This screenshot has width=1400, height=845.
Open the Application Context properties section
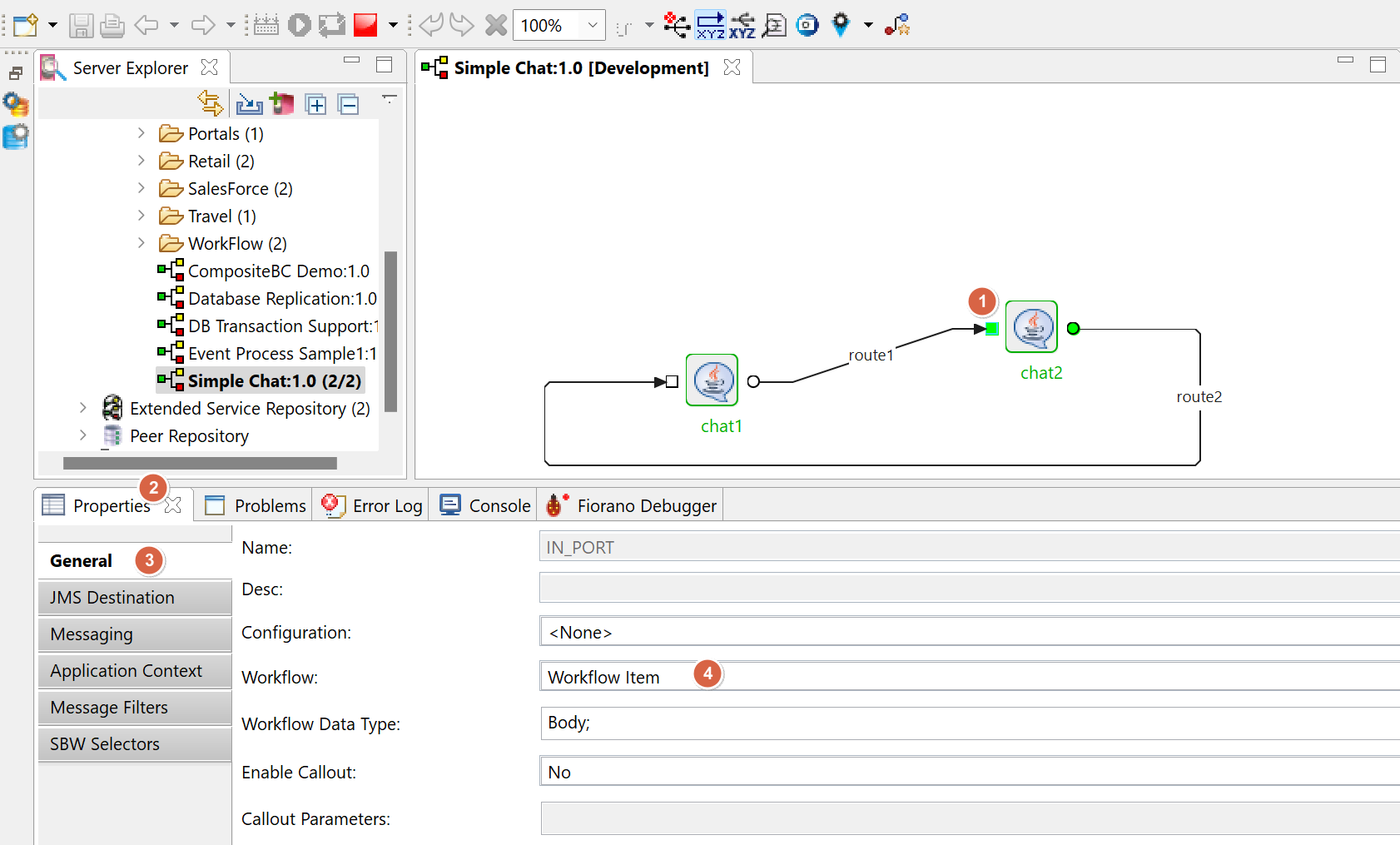click(135, 671)
